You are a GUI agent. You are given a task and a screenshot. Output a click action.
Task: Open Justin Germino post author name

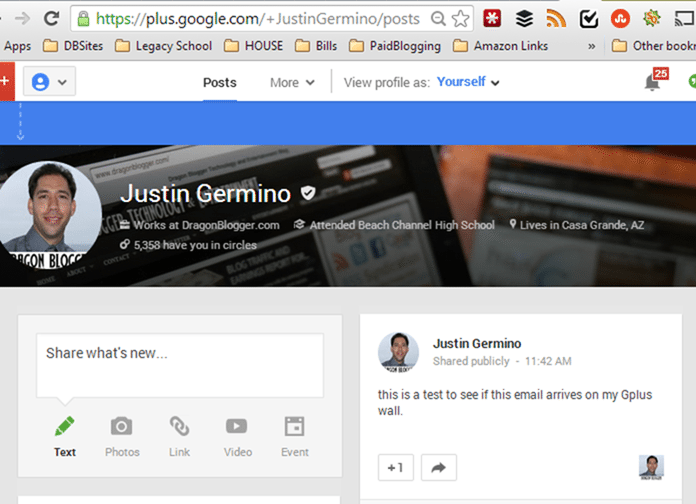click(477, 344)
